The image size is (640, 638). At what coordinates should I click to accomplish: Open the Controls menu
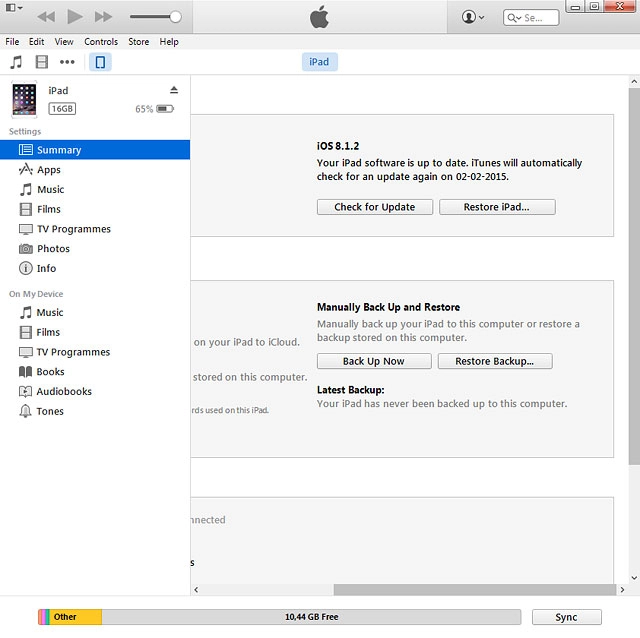[101, 42]
